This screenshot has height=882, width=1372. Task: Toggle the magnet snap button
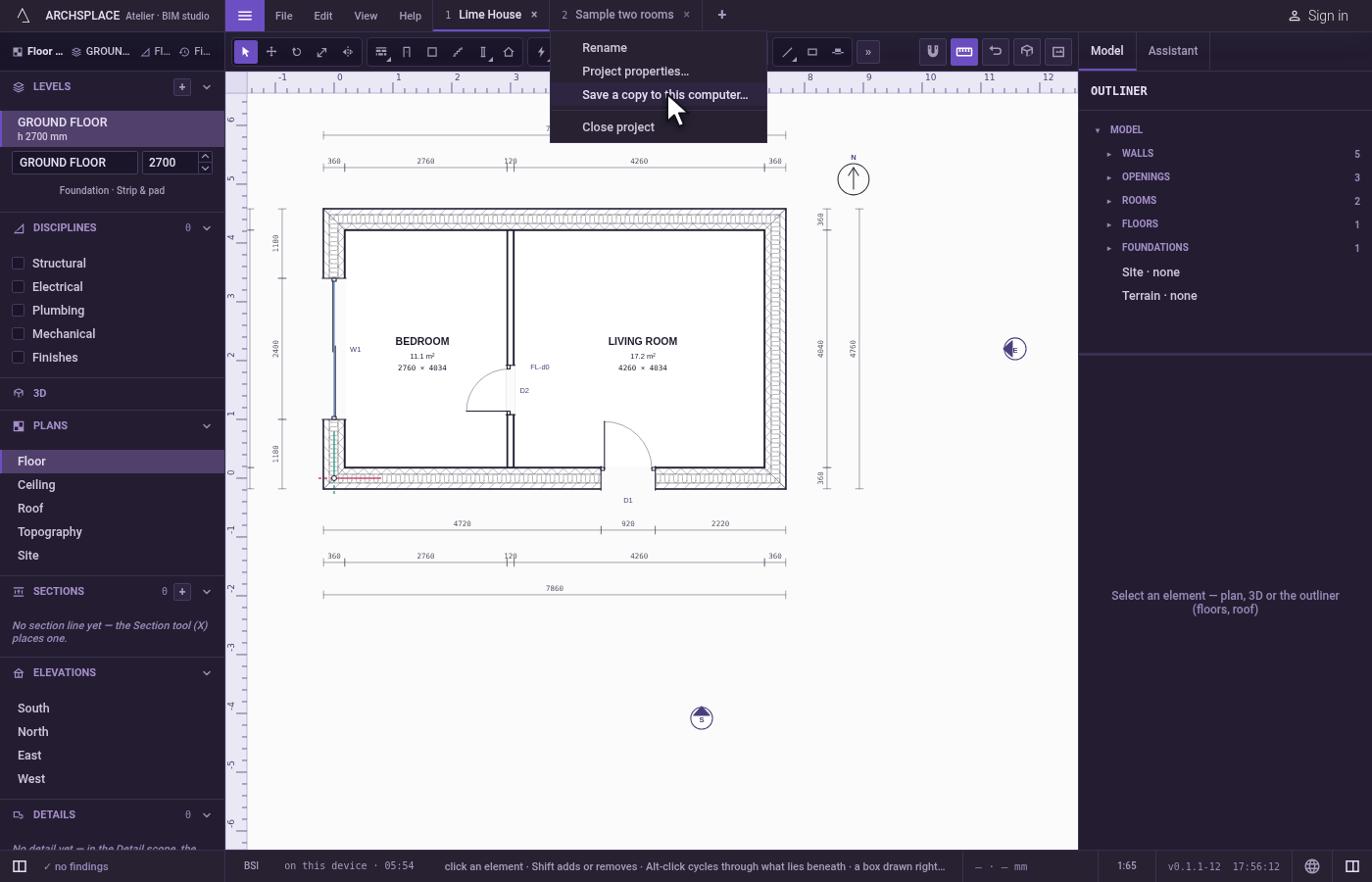pos(933,51)
